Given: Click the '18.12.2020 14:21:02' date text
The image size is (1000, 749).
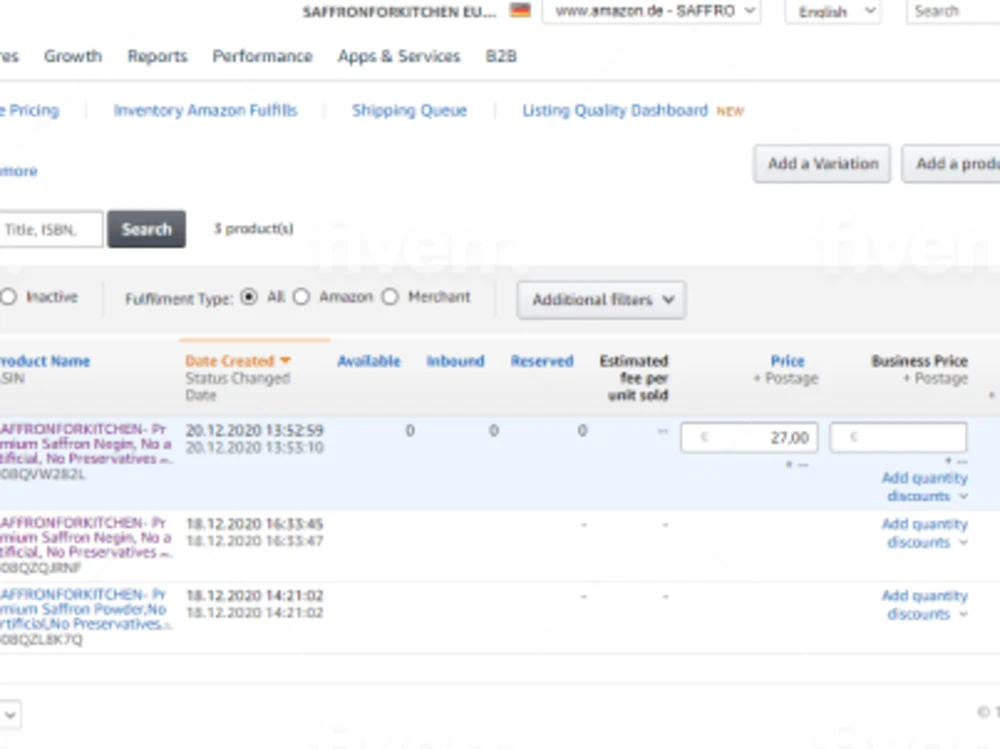Looking at the screenshot, I should [254, 596].
